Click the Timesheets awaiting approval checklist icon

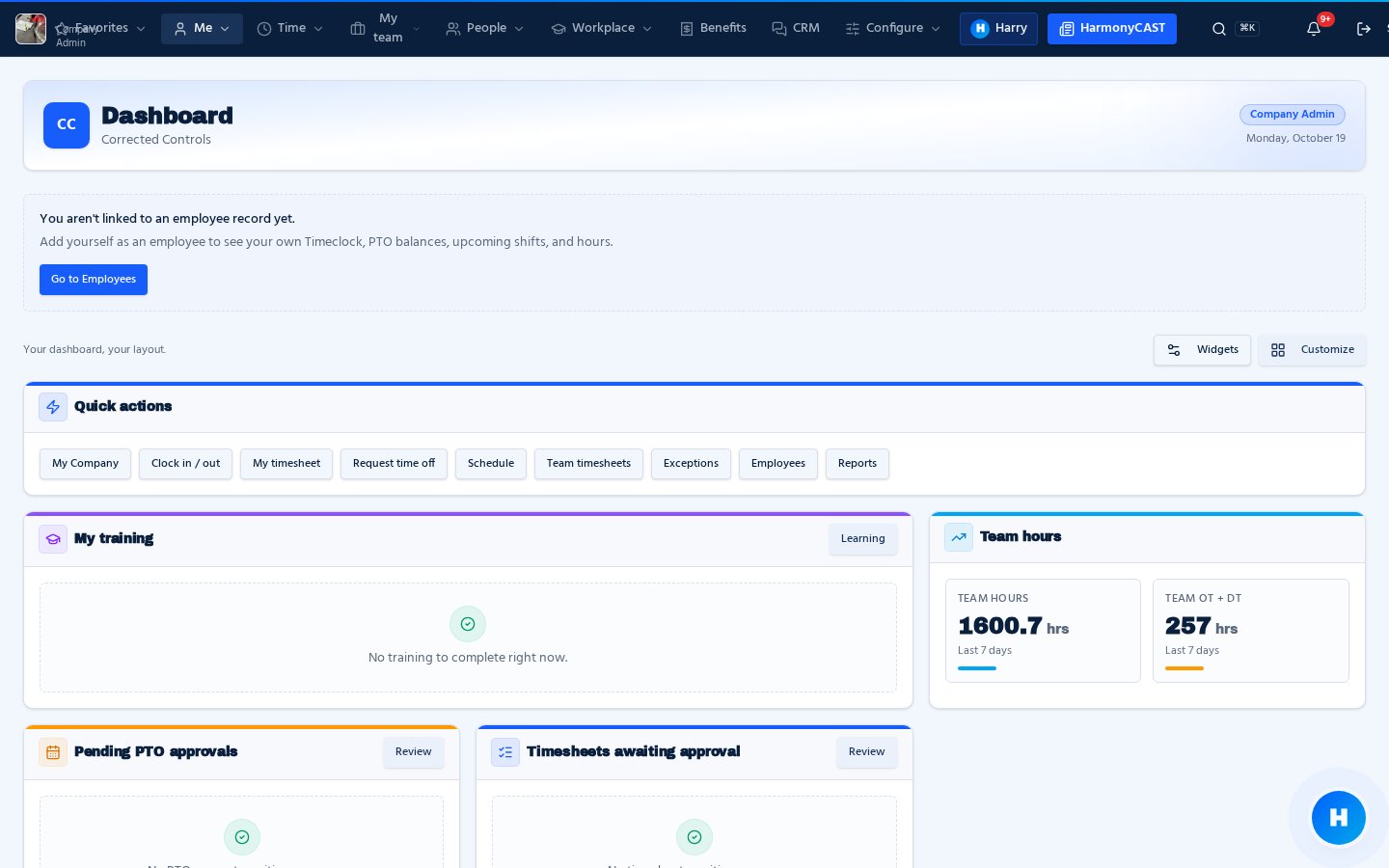click(505, 752)
